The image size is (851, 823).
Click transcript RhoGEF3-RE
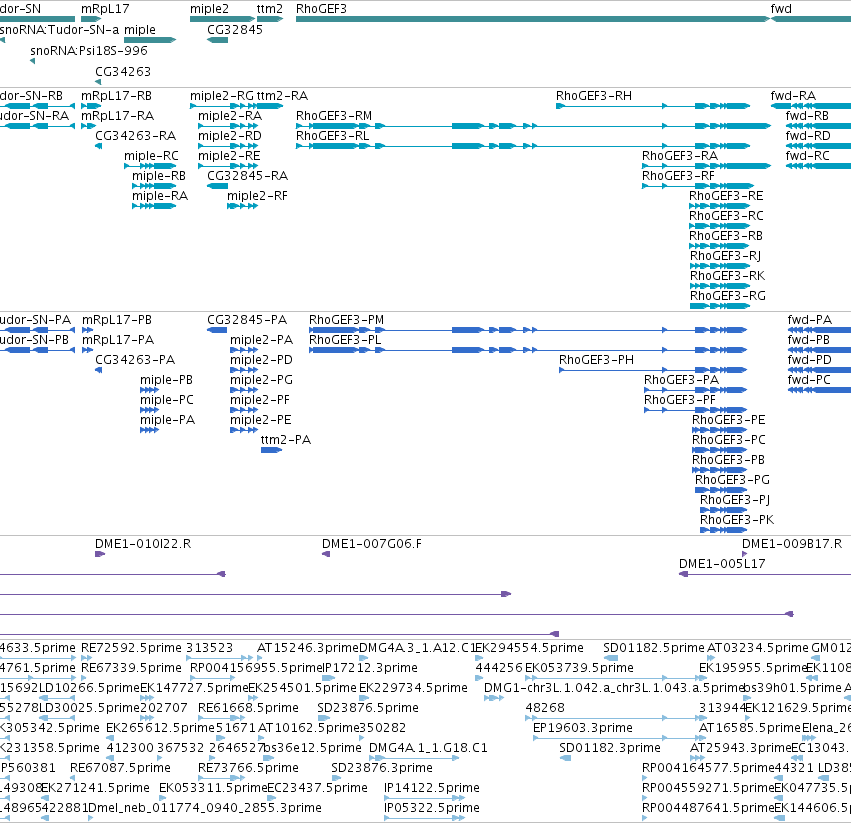pos(719,206)
